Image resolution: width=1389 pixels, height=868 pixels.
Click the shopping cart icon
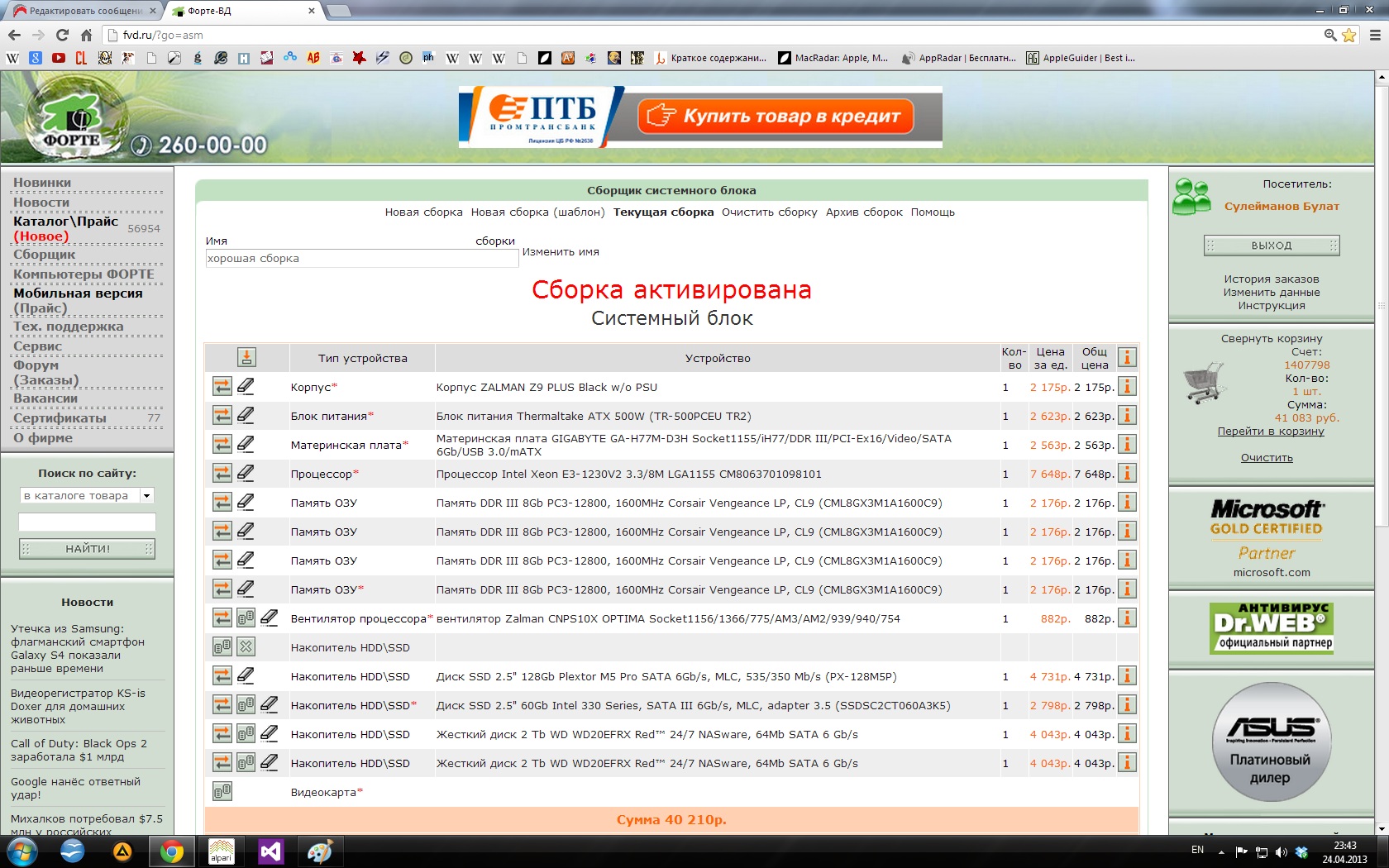1205,383
